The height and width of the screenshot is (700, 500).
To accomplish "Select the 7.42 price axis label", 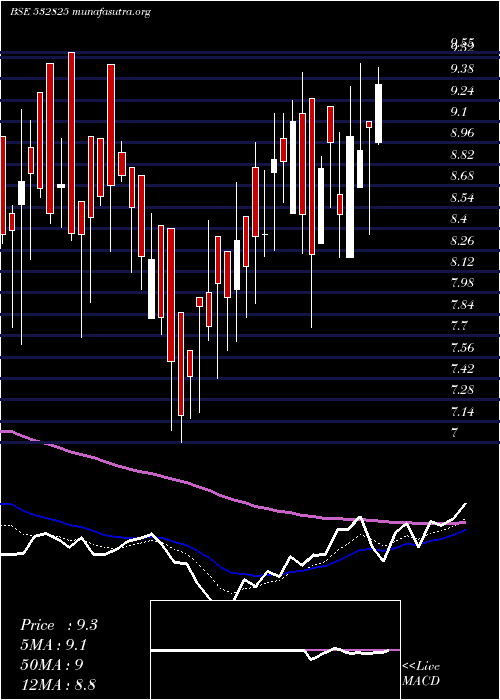I will (x=462, y=369).
